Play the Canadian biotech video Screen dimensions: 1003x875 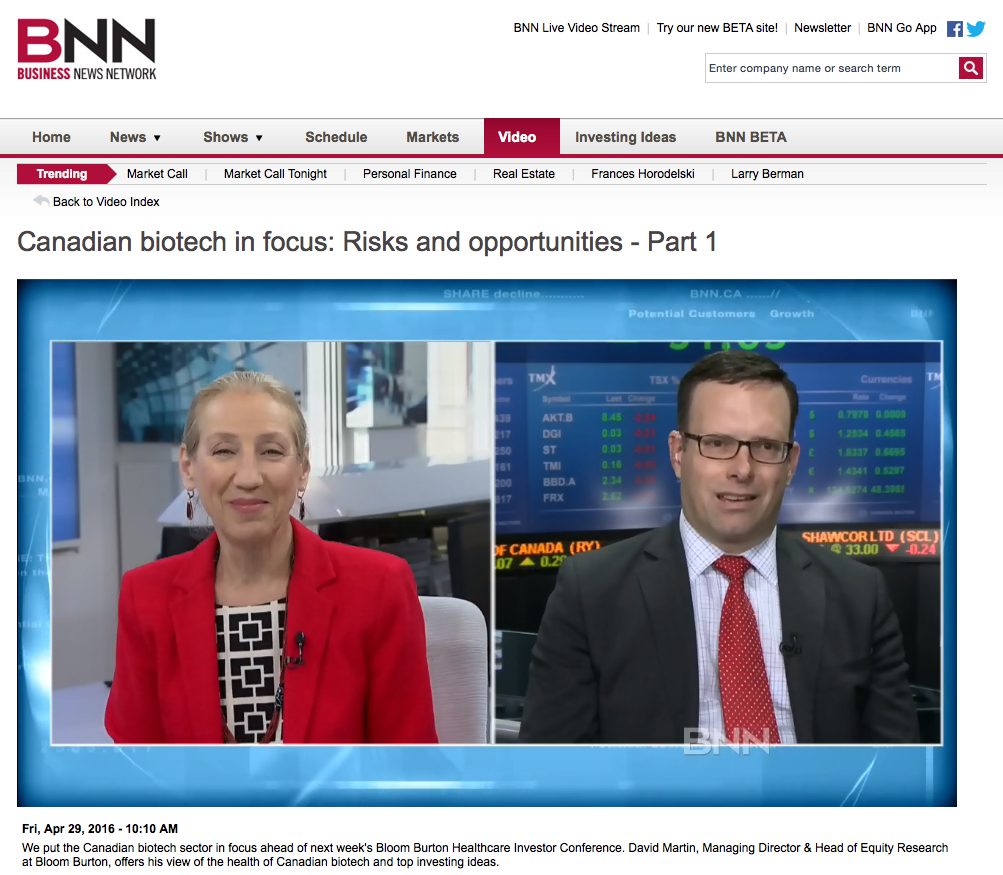click(487, 542)
